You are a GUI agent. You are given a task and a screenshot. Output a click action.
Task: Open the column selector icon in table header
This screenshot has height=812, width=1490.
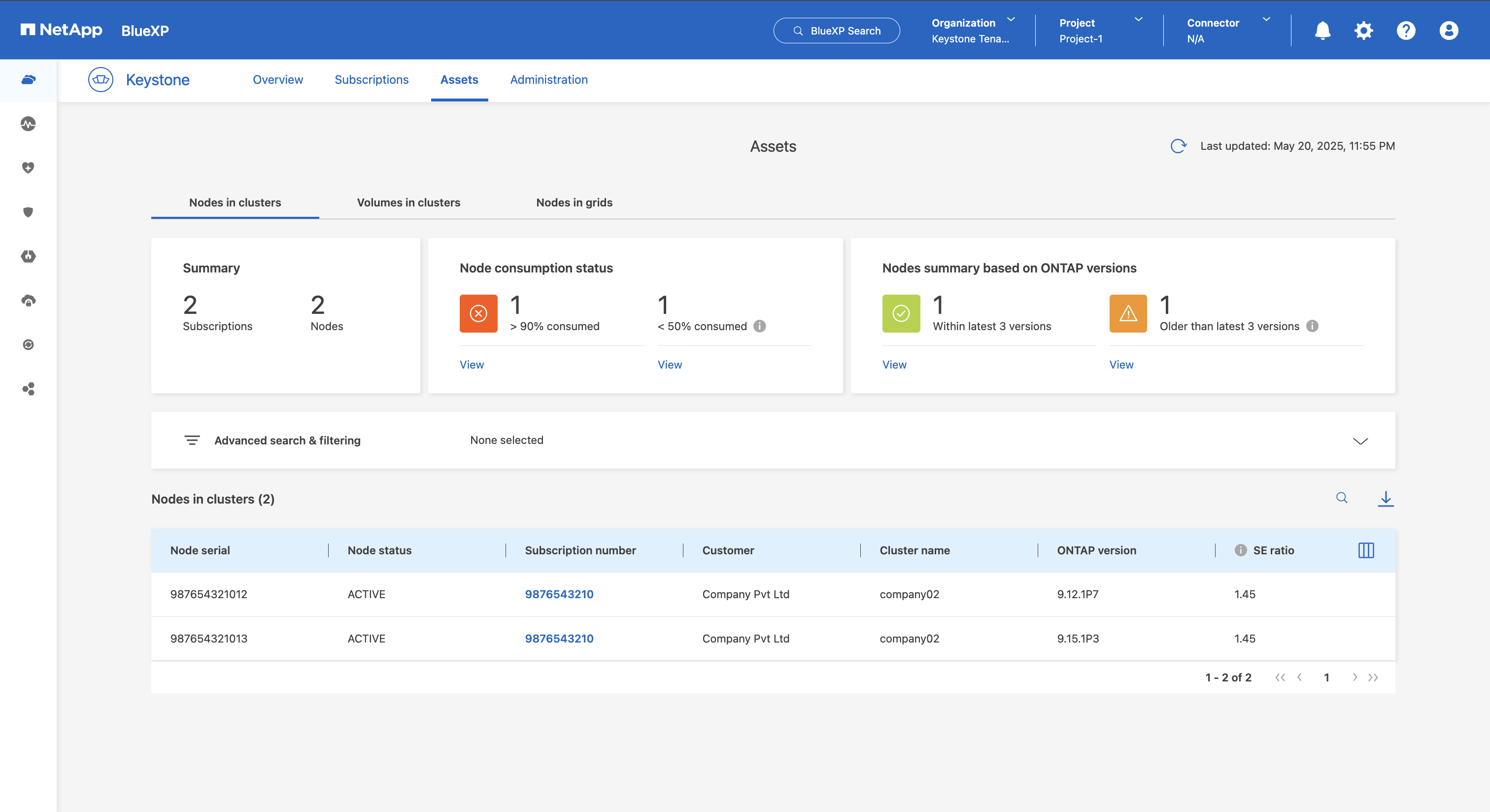pyautogui.click(x=1366, y=550)
